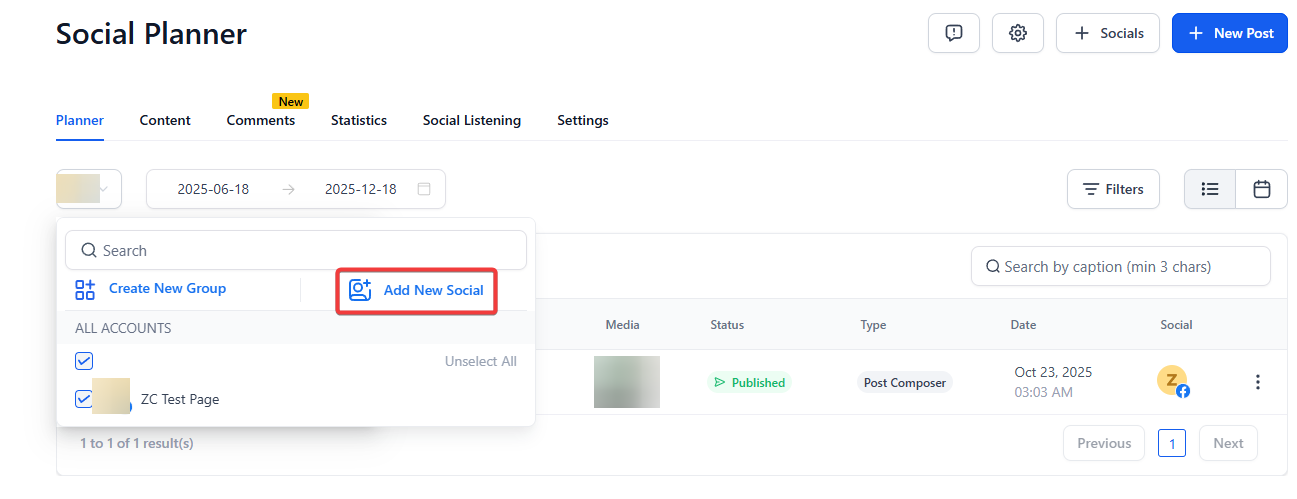Go to page 1
Viewport: 1297px width, 499px height.
pos(1172,443)
